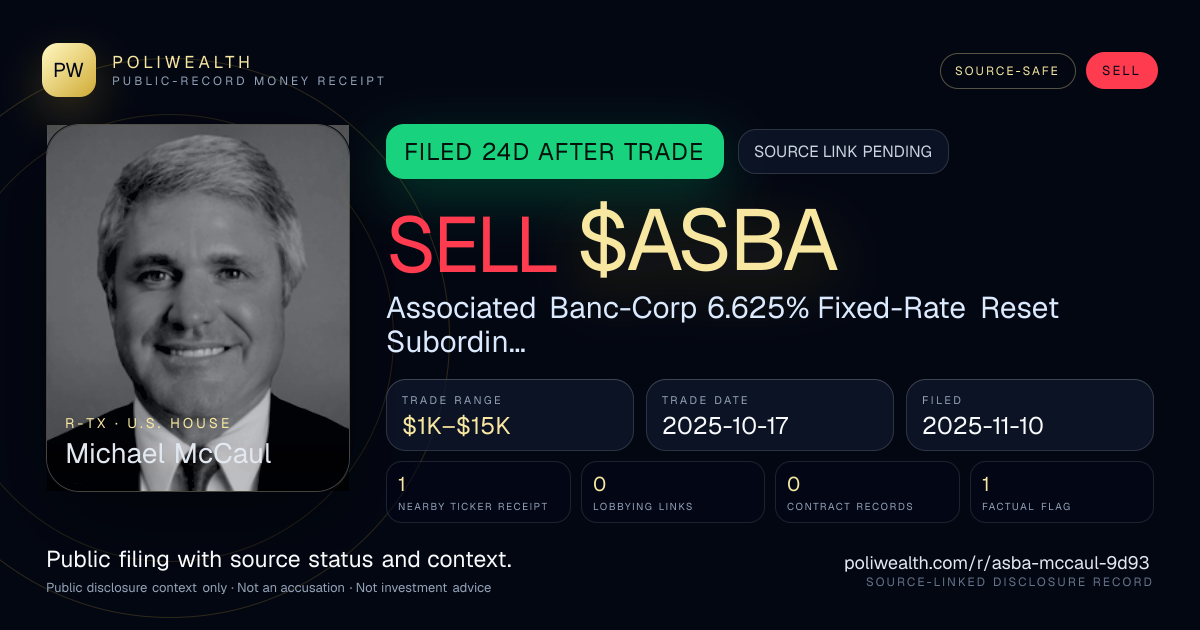Viewport: 1200px width, 630px height.
Task: Click the Michael McCaul name label
Action: click(x=168, y=453)
